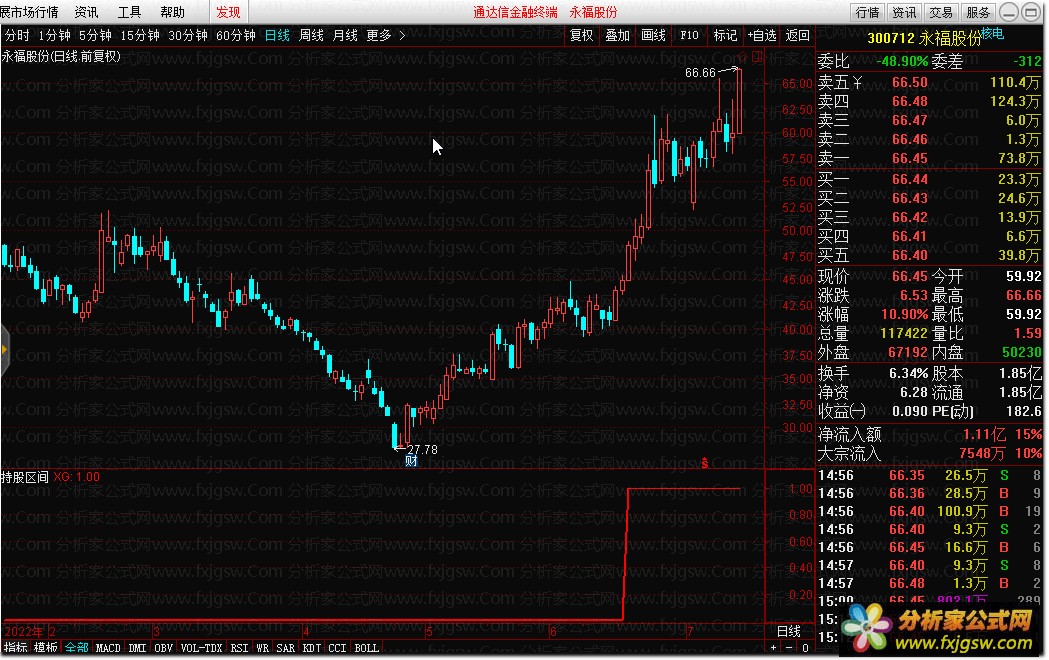Click the 持股区间 indicator label
Screen dimensions: 1049x660
(x=25, y=477)
